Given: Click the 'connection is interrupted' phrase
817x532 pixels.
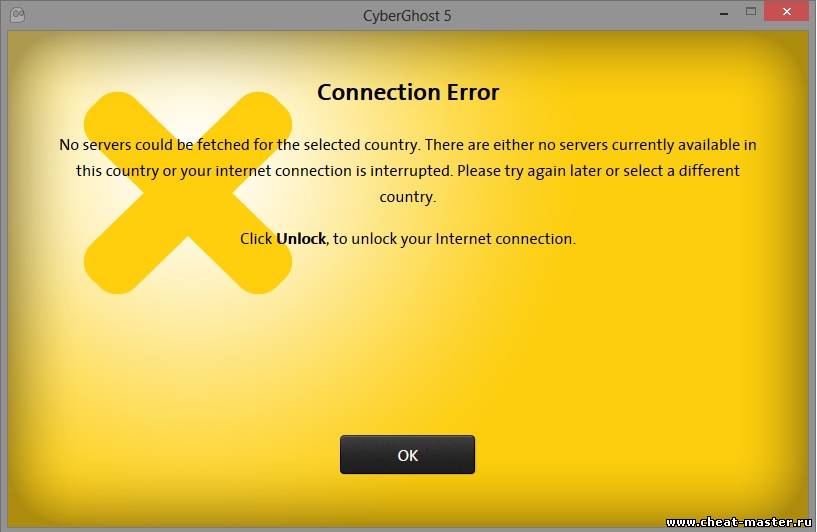Looking at the screenshot, I should (x=364, y=171).
